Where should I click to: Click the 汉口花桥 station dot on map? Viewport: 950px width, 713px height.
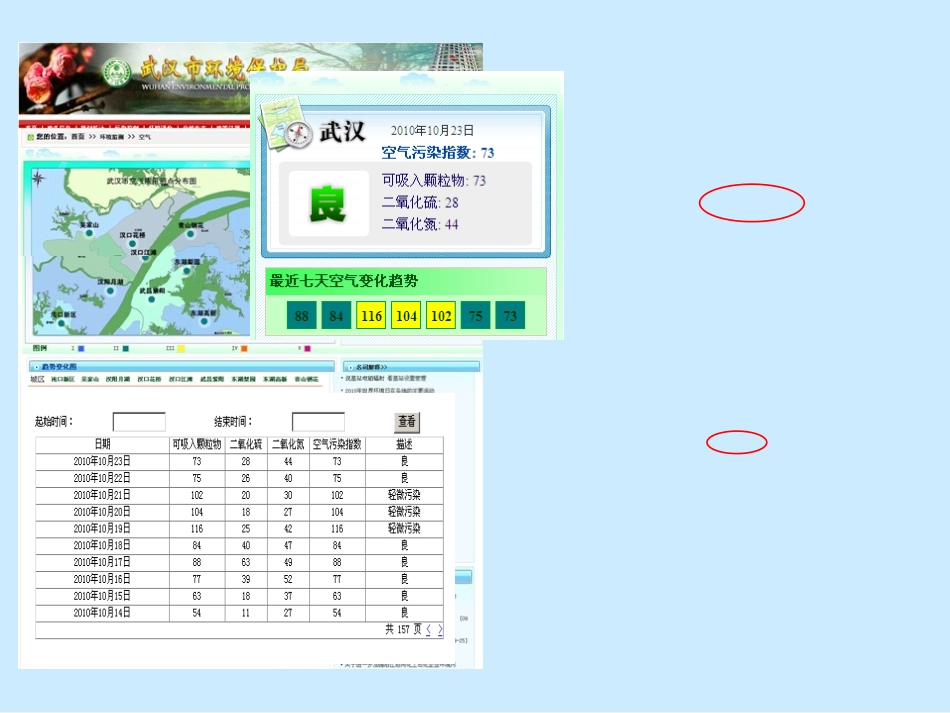(132, 244)
